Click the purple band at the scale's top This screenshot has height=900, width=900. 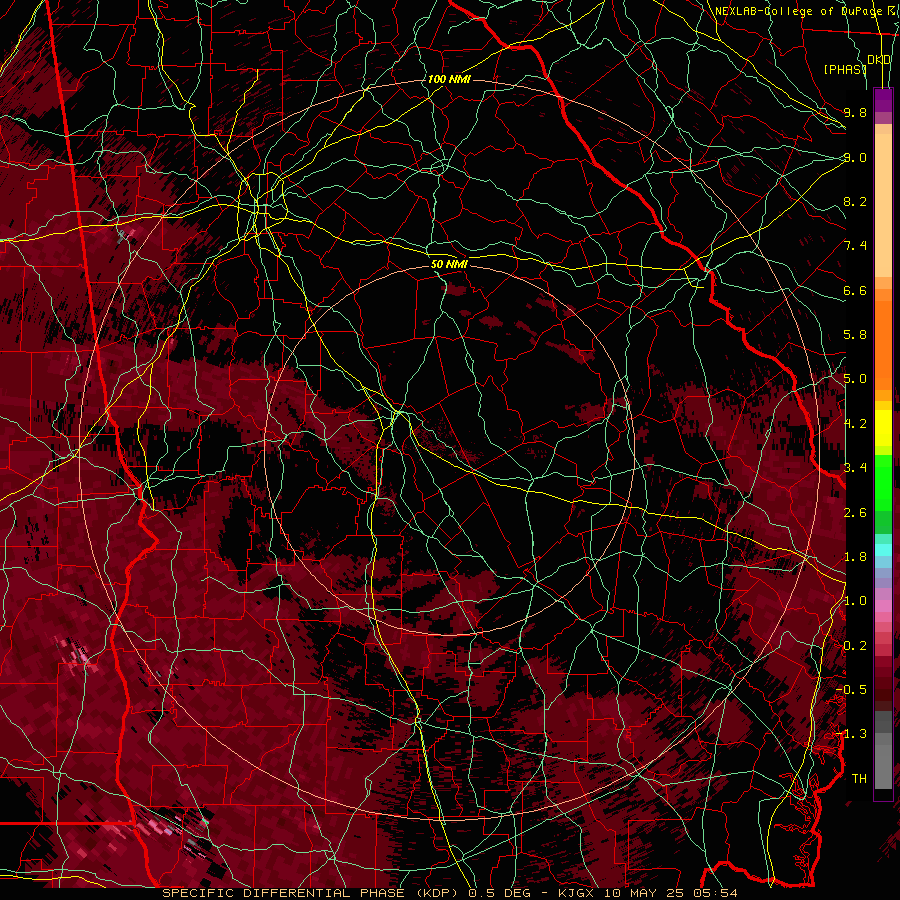[x=883, y=100]
